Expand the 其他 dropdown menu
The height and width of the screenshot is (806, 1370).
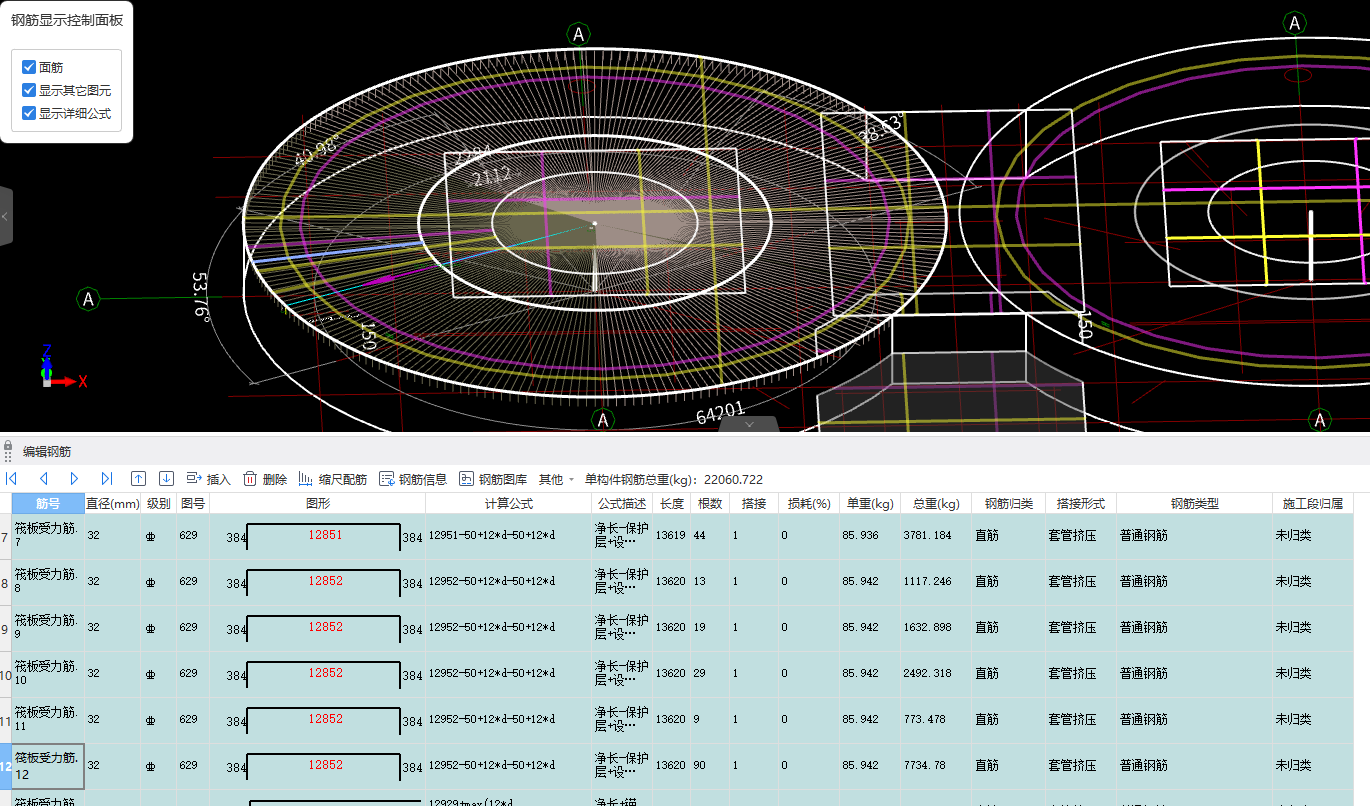[556, 479]
